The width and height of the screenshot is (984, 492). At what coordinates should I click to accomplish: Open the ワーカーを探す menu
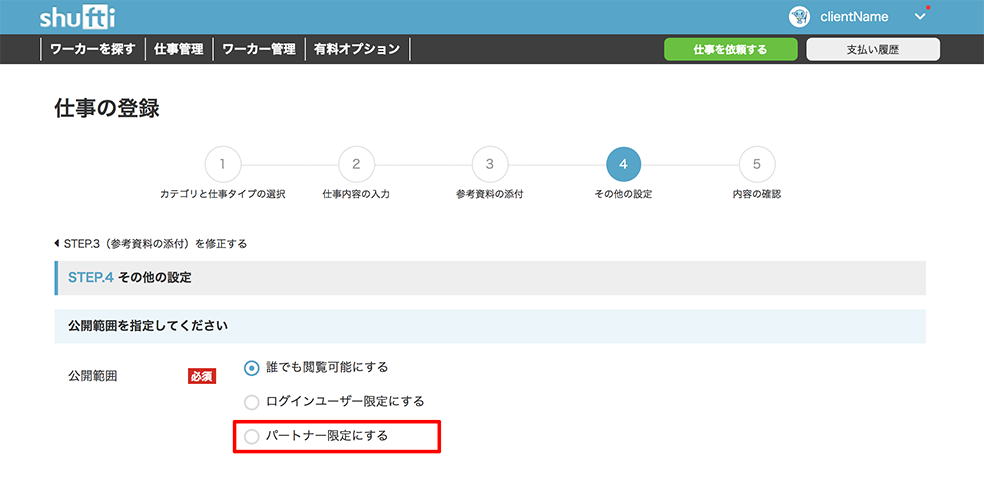(x=93, y=50)
